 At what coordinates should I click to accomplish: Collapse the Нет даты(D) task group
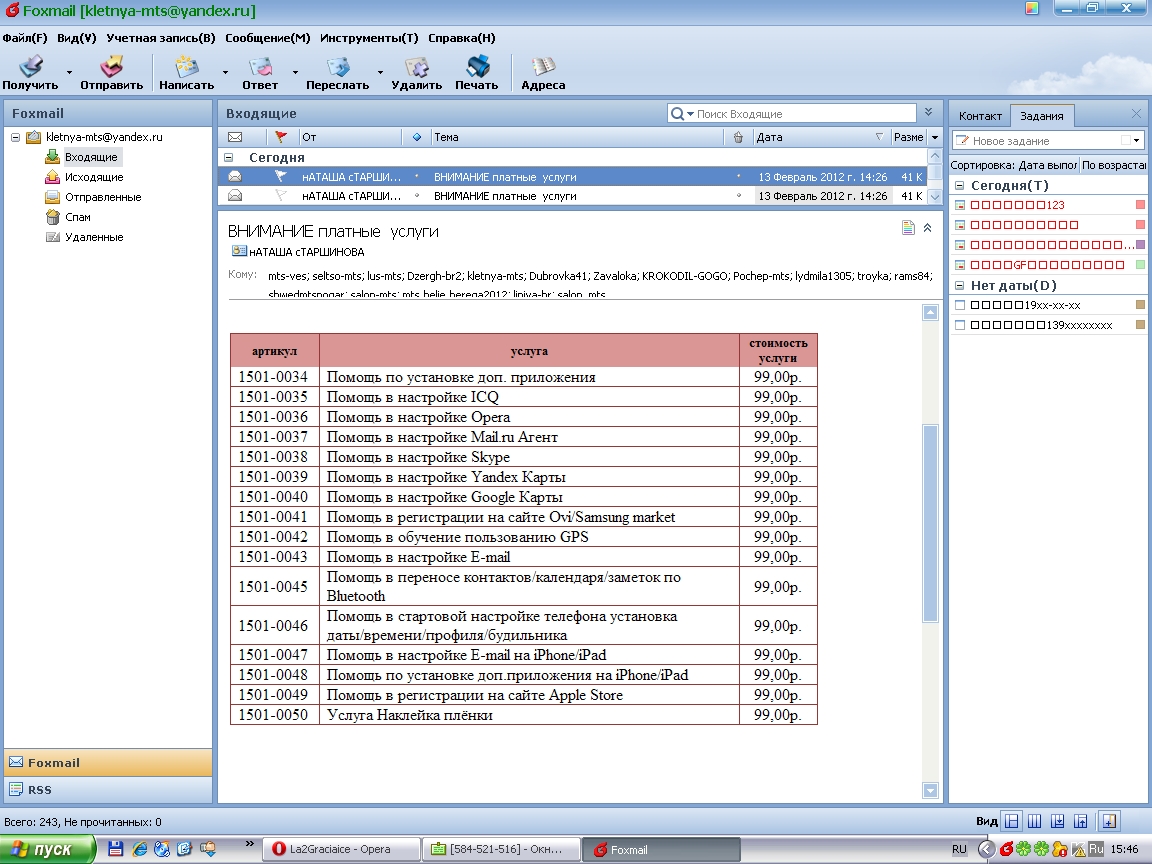point(959,285)
